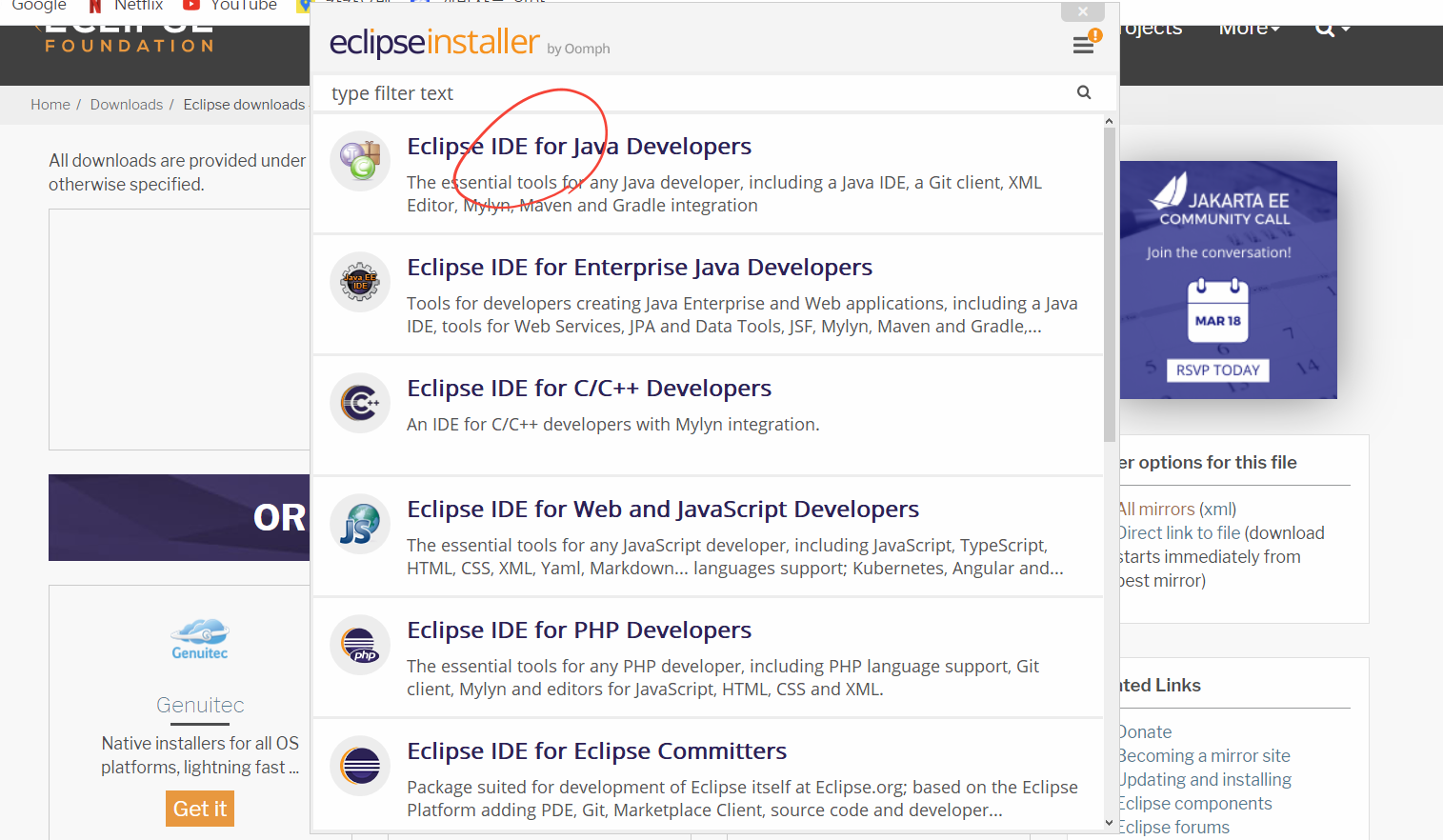1443x840 pixels.
Task: Click RSVP TODAY on Jakarta EE banner
Action: (x=1217, y=370)
